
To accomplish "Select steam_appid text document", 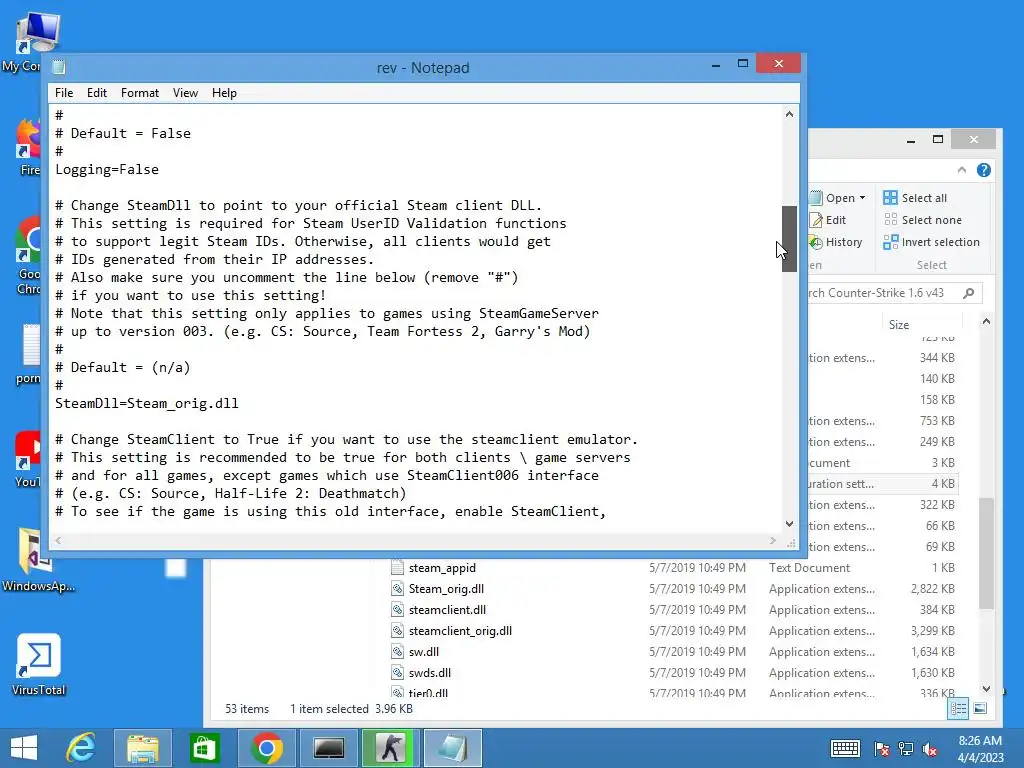I will [442, 568].
